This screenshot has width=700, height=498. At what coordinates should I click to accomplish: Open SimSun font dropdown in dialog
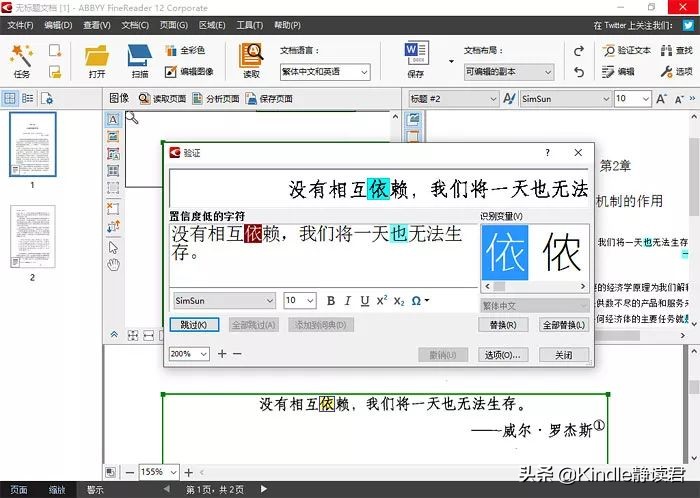[x=224, y=301]
